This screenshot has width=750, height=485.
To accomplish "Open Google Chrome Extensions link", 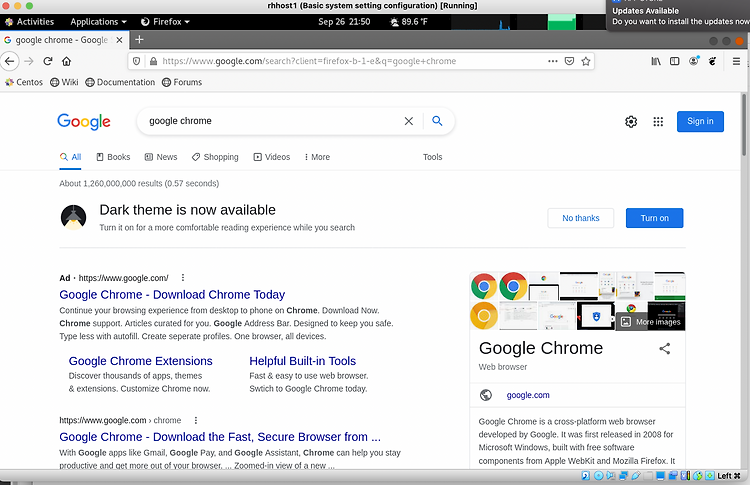I will point(141,361).
